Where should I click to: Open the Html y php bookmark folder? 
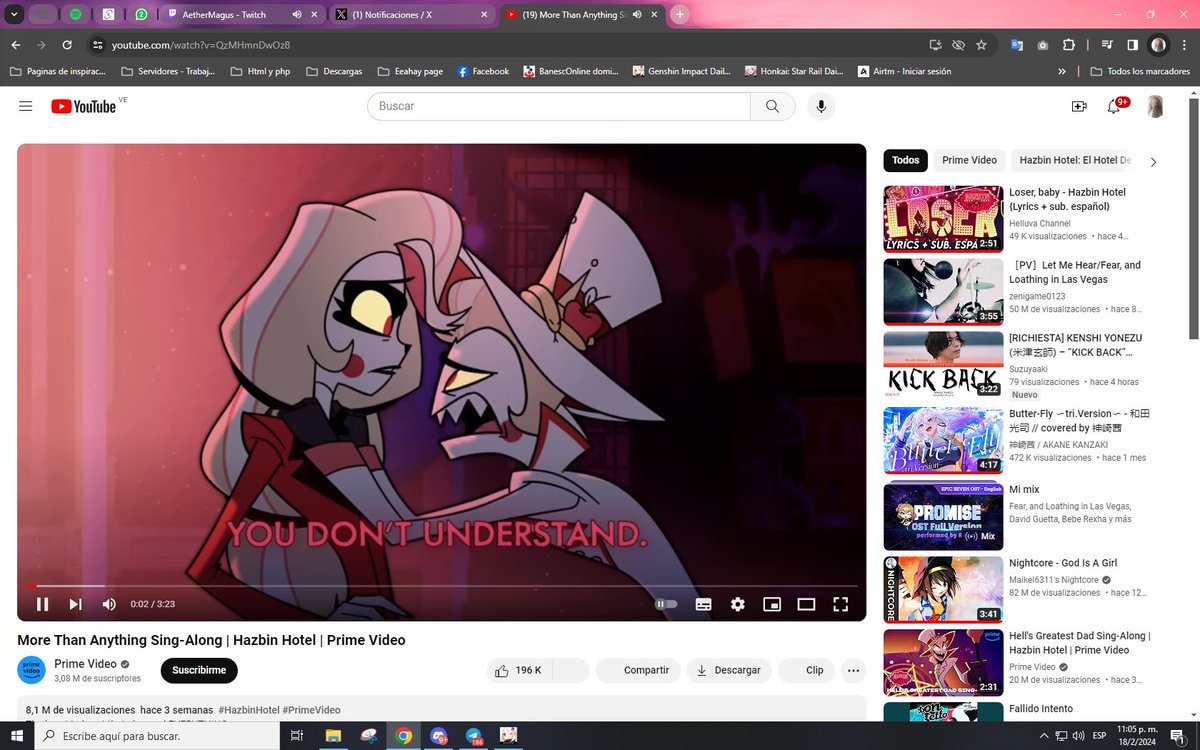click(260, 72)
